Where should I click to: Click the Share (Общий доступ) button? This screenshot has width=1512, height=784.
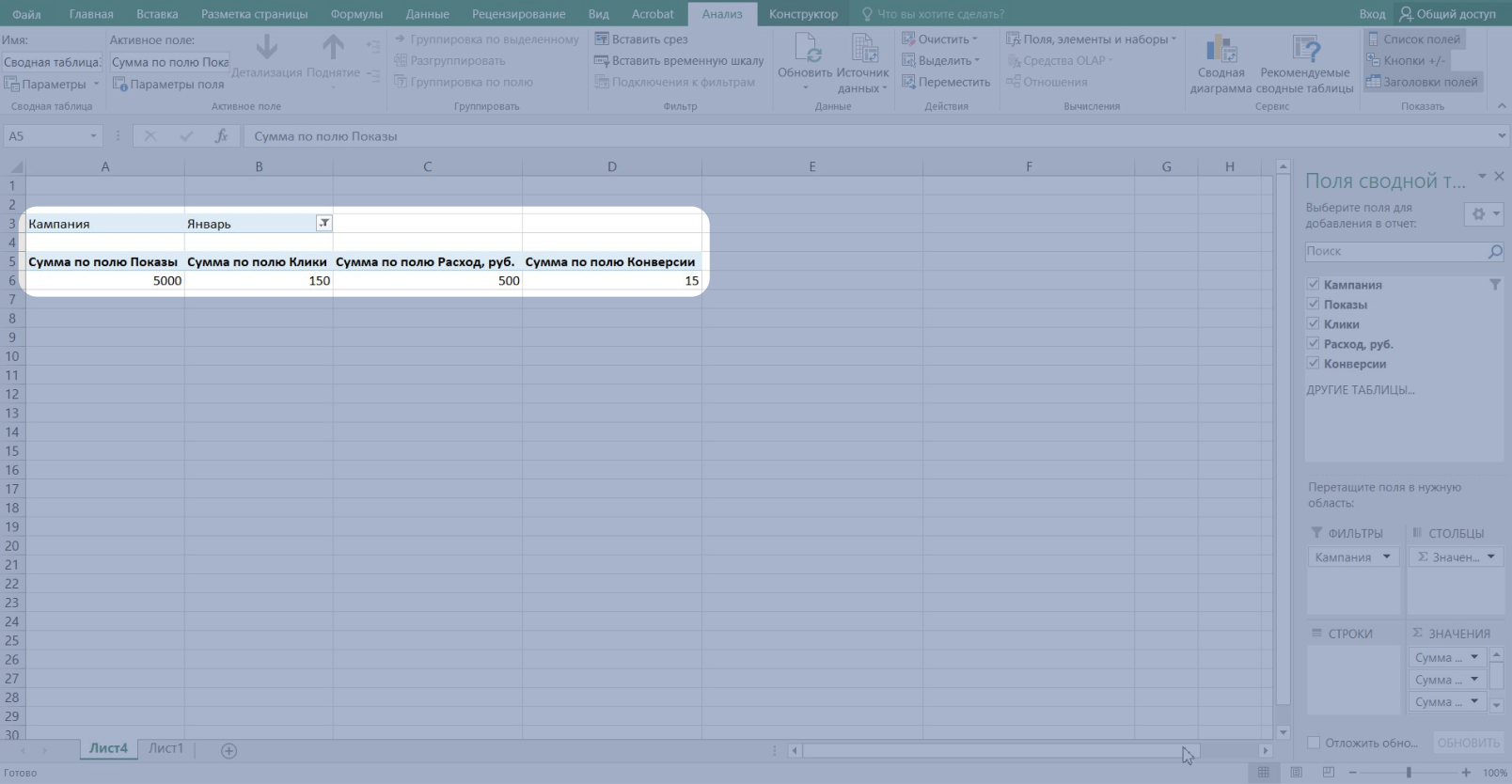[1447, 14]
